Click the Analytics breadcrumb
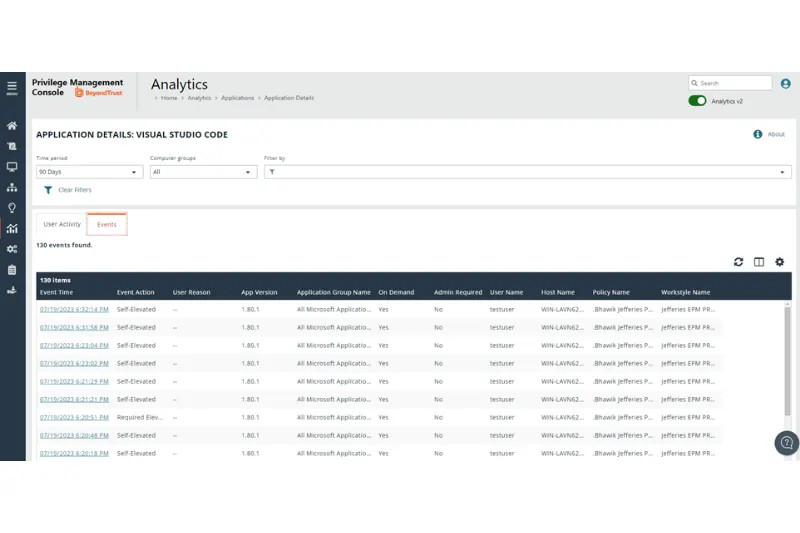Viewport: 800px width, 533px height. pyautogui.click(x=199, y=98)
